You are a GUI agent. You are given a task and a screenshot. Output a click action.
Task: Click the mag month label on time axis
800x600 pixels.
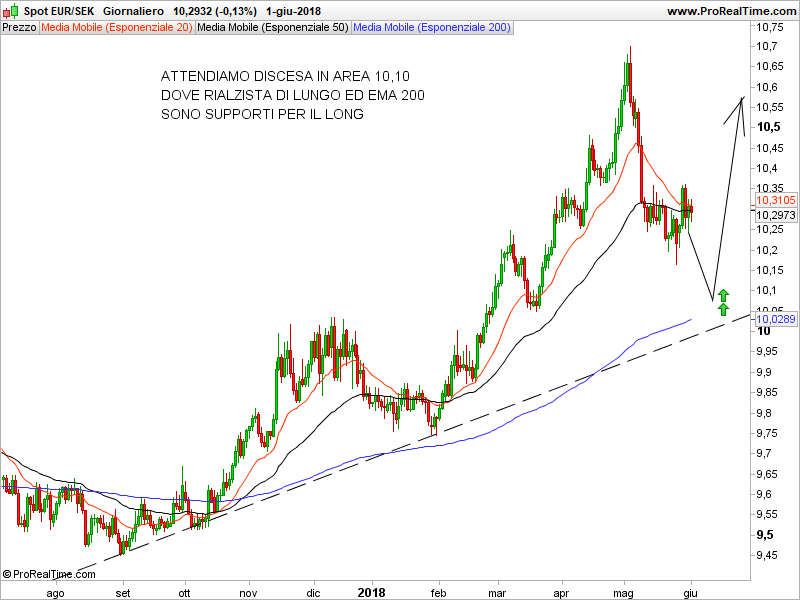click(x=628, y=592)
